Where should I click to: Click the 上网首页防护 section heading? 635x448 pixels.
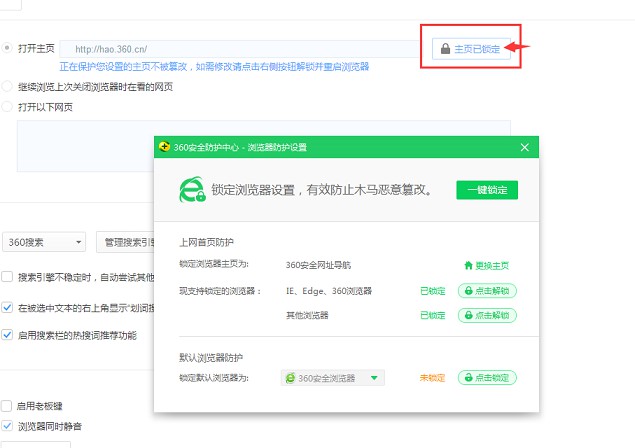[207, 242]
